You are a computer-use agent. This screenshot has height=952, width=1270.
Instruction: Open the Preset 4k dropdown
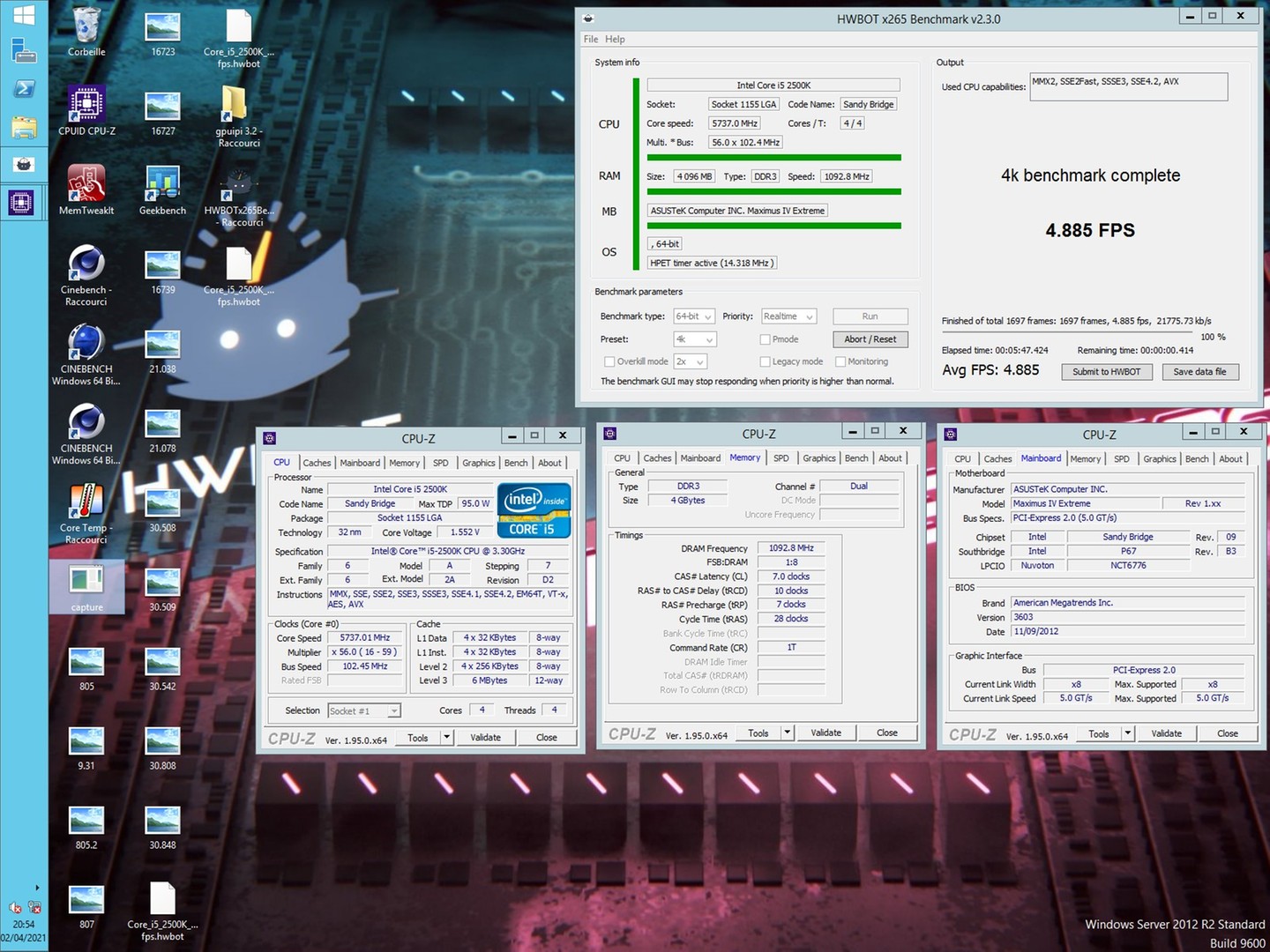[x=694, y=339]
